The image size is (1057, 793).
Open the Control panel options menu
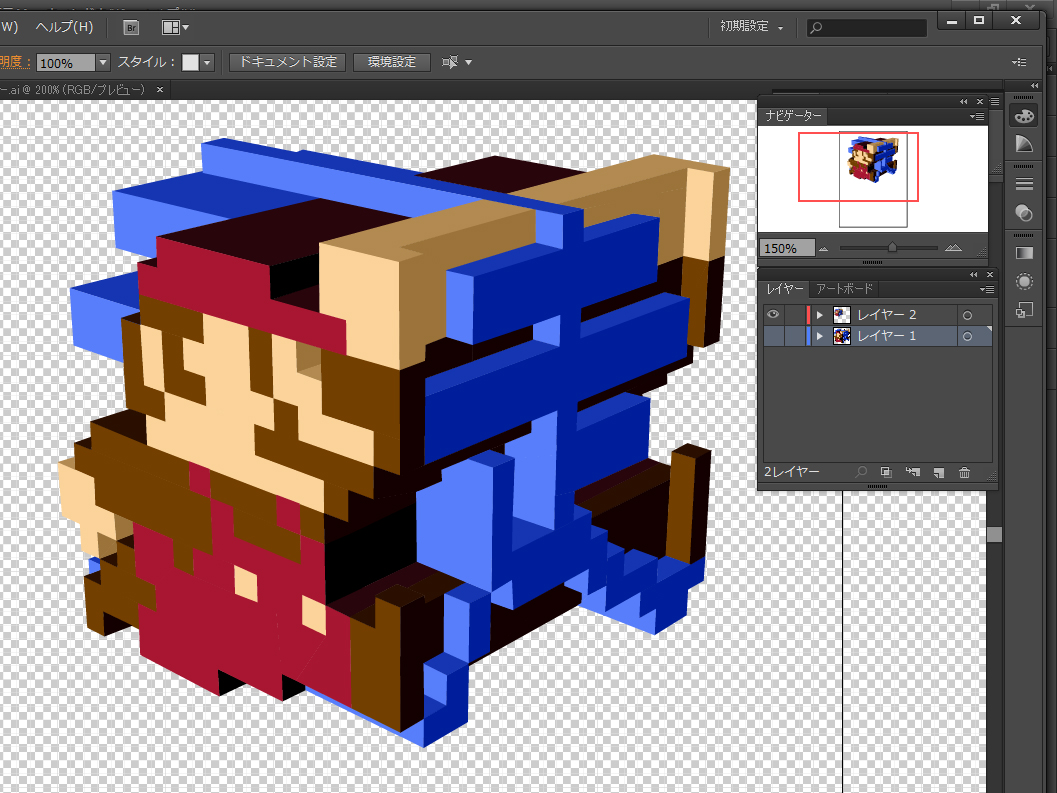pos(1019,62)
